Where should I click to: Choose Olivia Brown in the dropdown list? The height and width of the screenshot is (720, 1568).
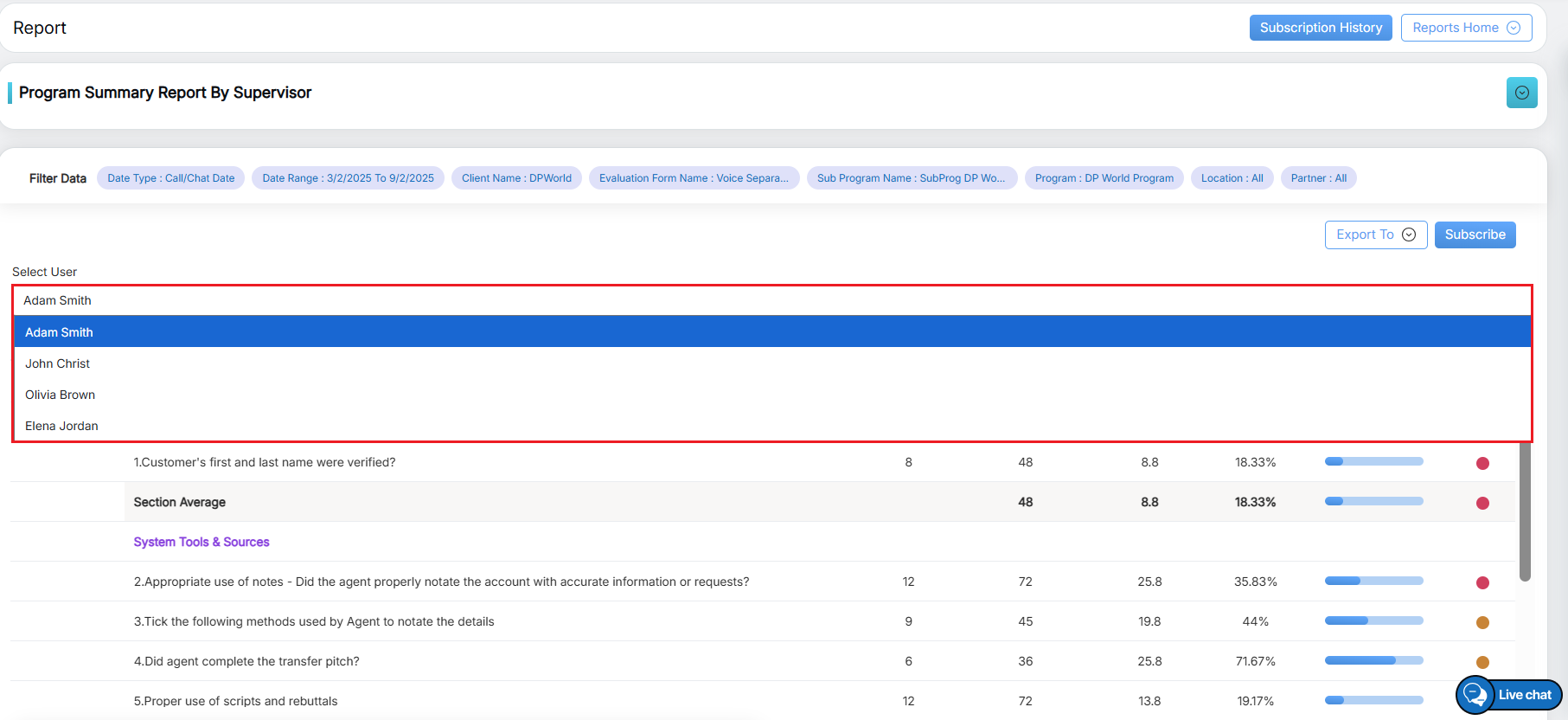tap(61, 395)
